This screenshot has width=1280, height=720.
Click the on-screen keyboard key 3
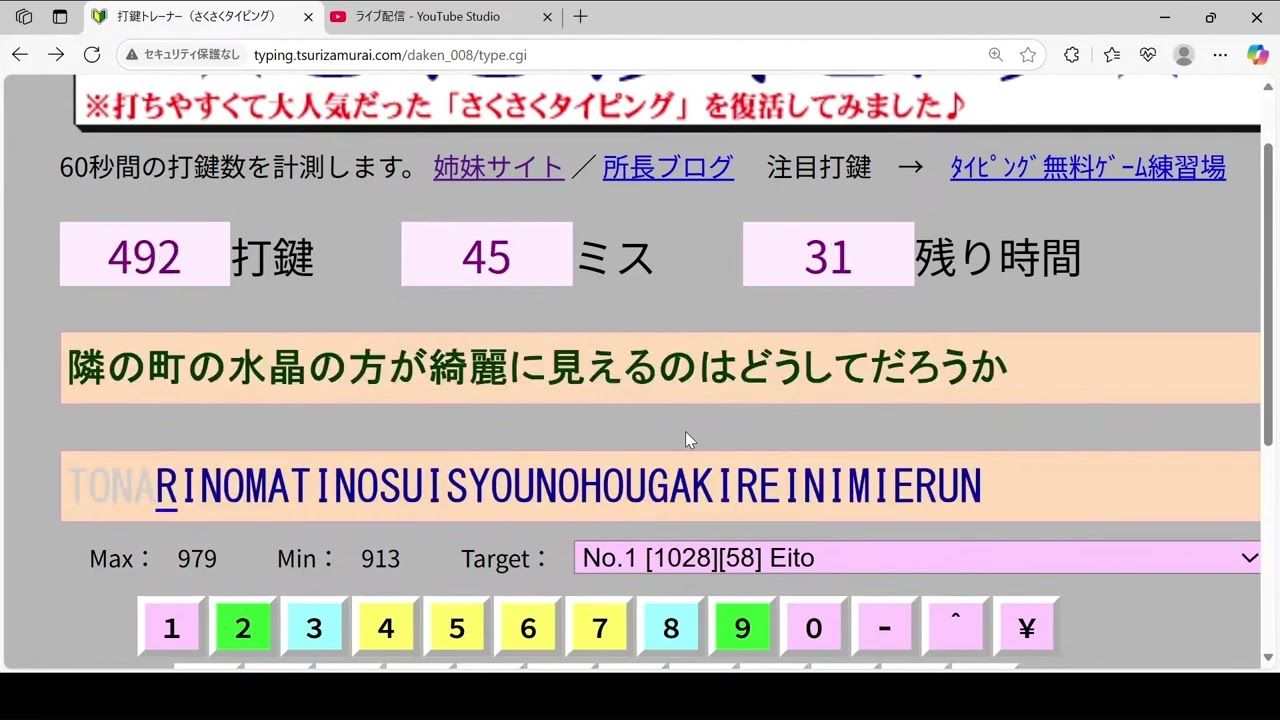point(314,628)
